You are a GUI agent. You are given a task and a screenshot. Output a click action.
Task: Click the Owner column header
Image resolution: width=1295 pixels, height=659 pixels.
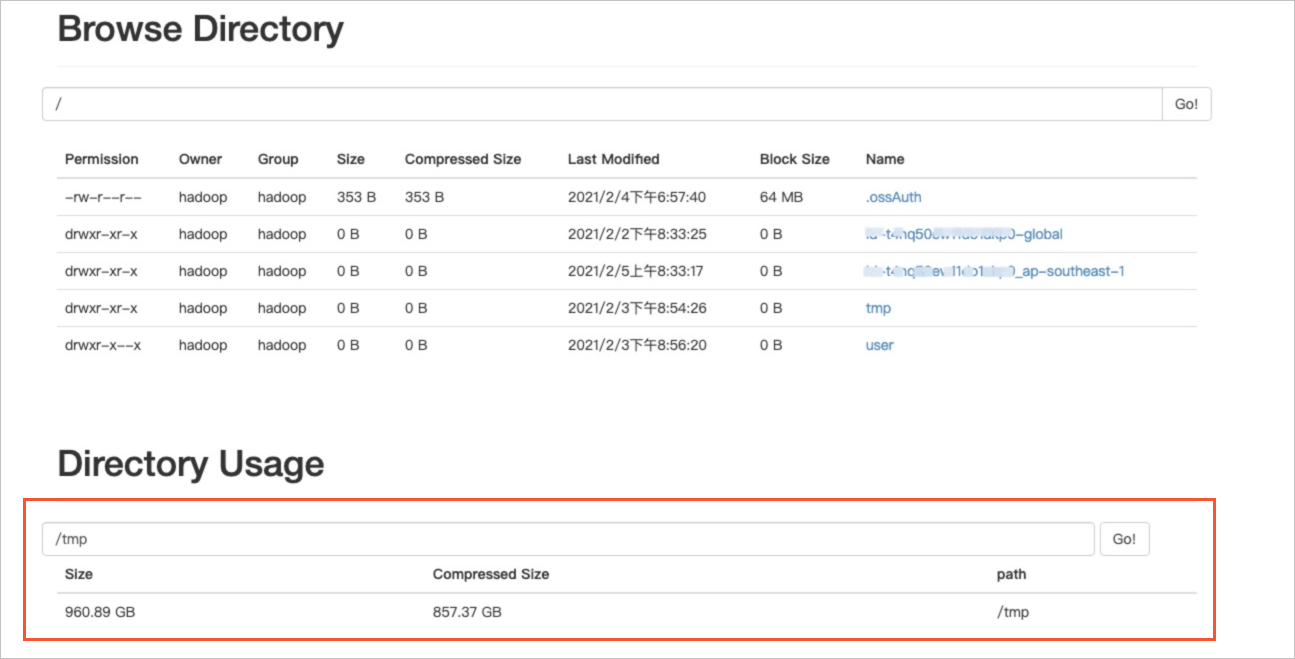(x=200, y=159)
